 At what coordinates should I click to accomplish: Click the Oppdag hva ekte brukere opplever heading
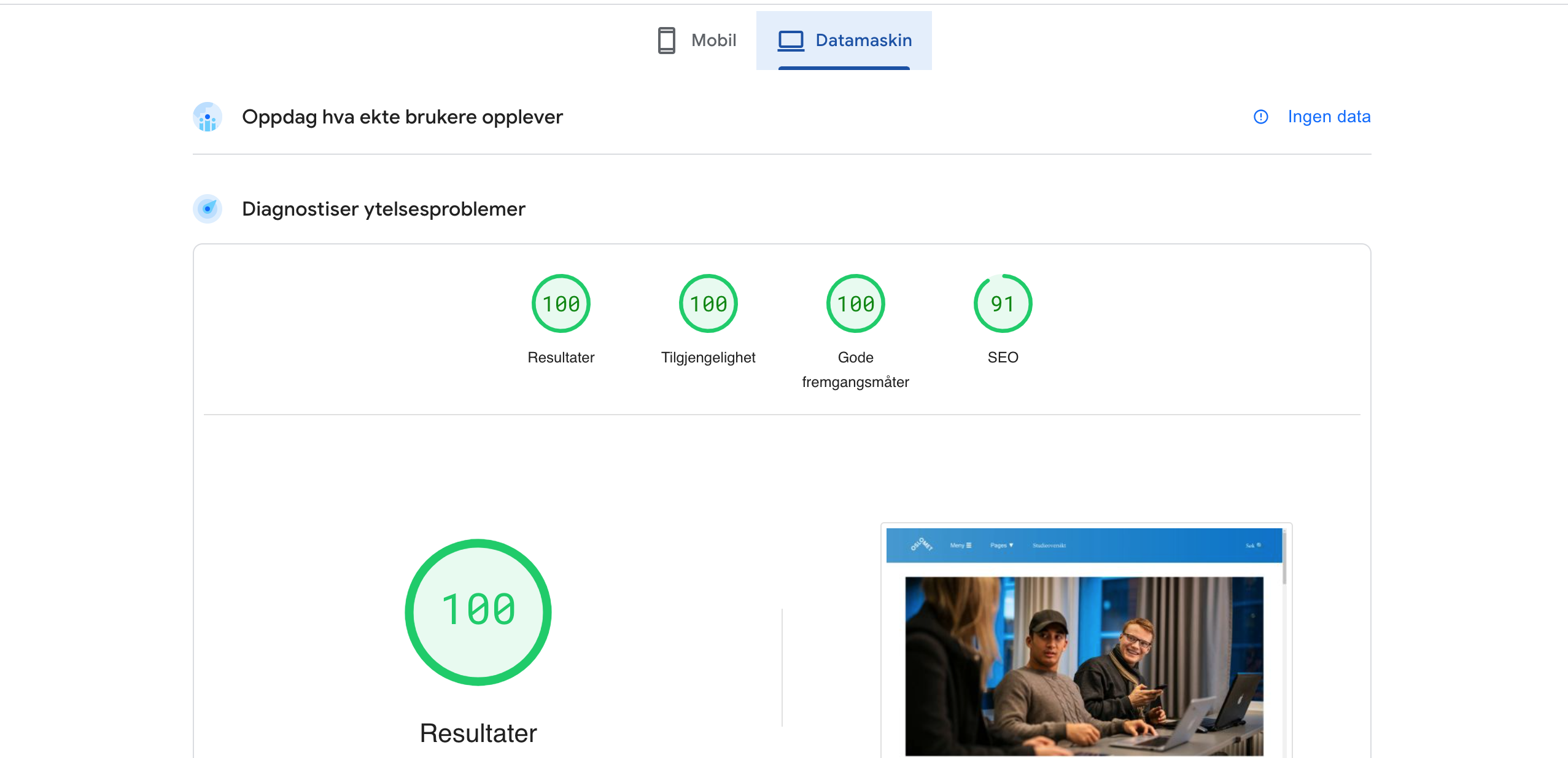tap(402, 117)
